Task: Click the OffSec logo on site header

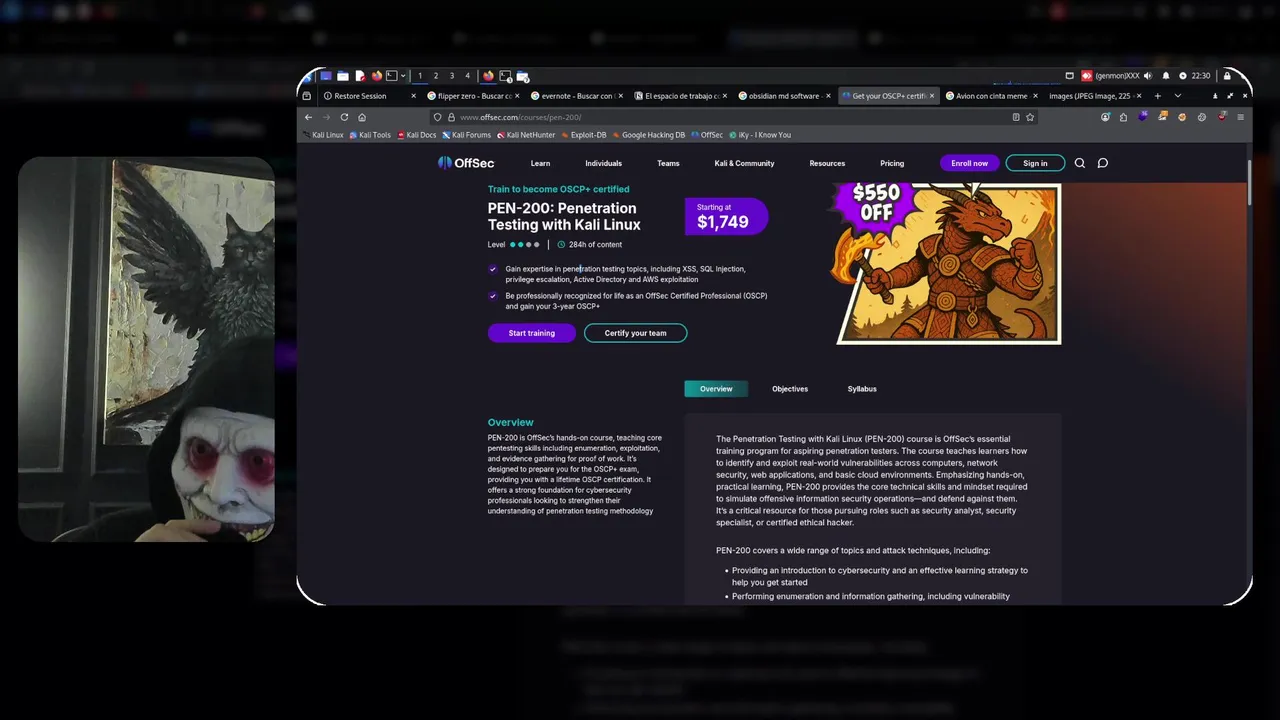Action: coord(466,163)
